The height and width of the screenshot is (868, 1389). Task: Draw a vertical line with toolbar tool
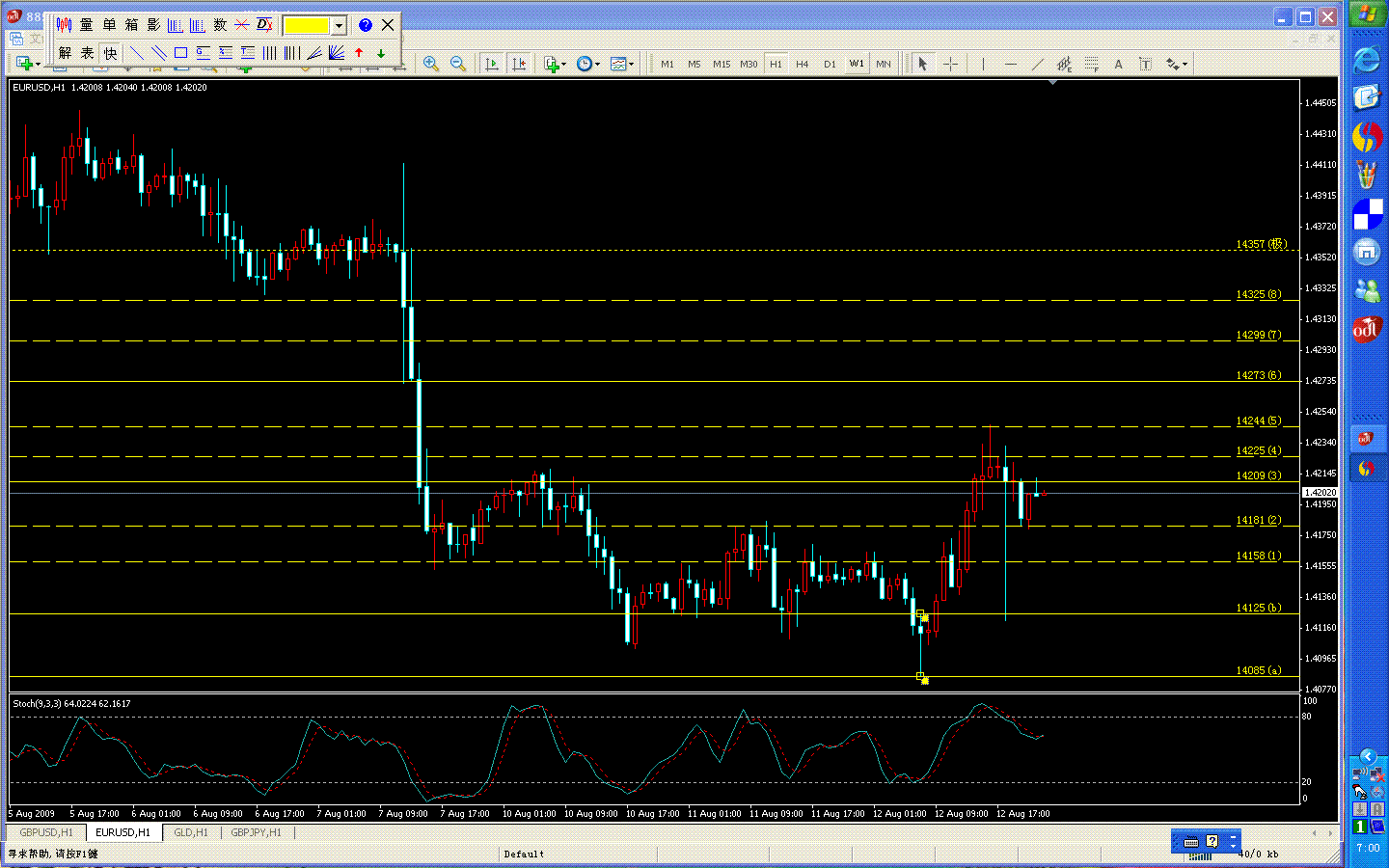983,64
